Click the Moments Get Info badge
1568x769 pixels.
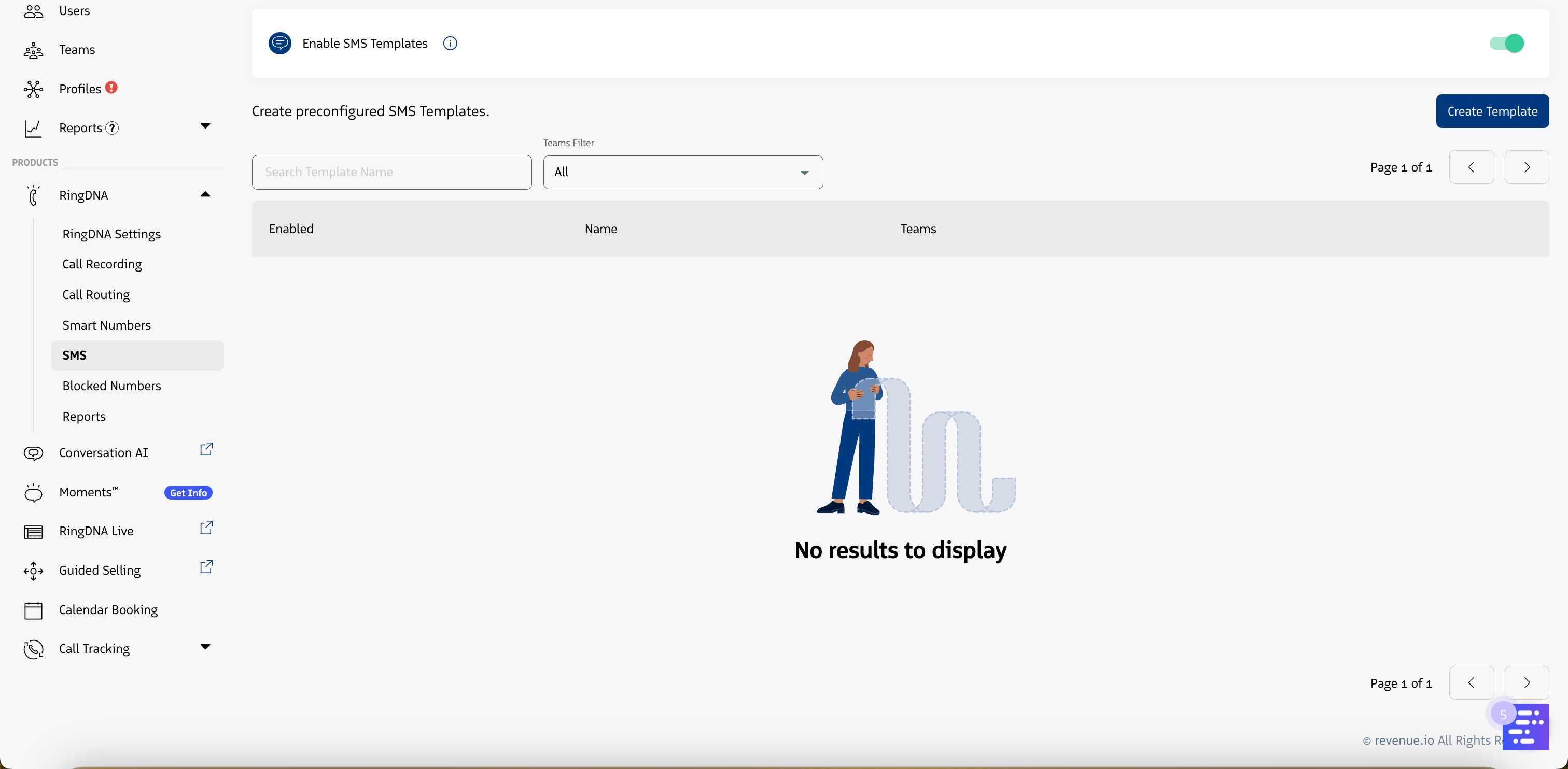coord(188,493)
